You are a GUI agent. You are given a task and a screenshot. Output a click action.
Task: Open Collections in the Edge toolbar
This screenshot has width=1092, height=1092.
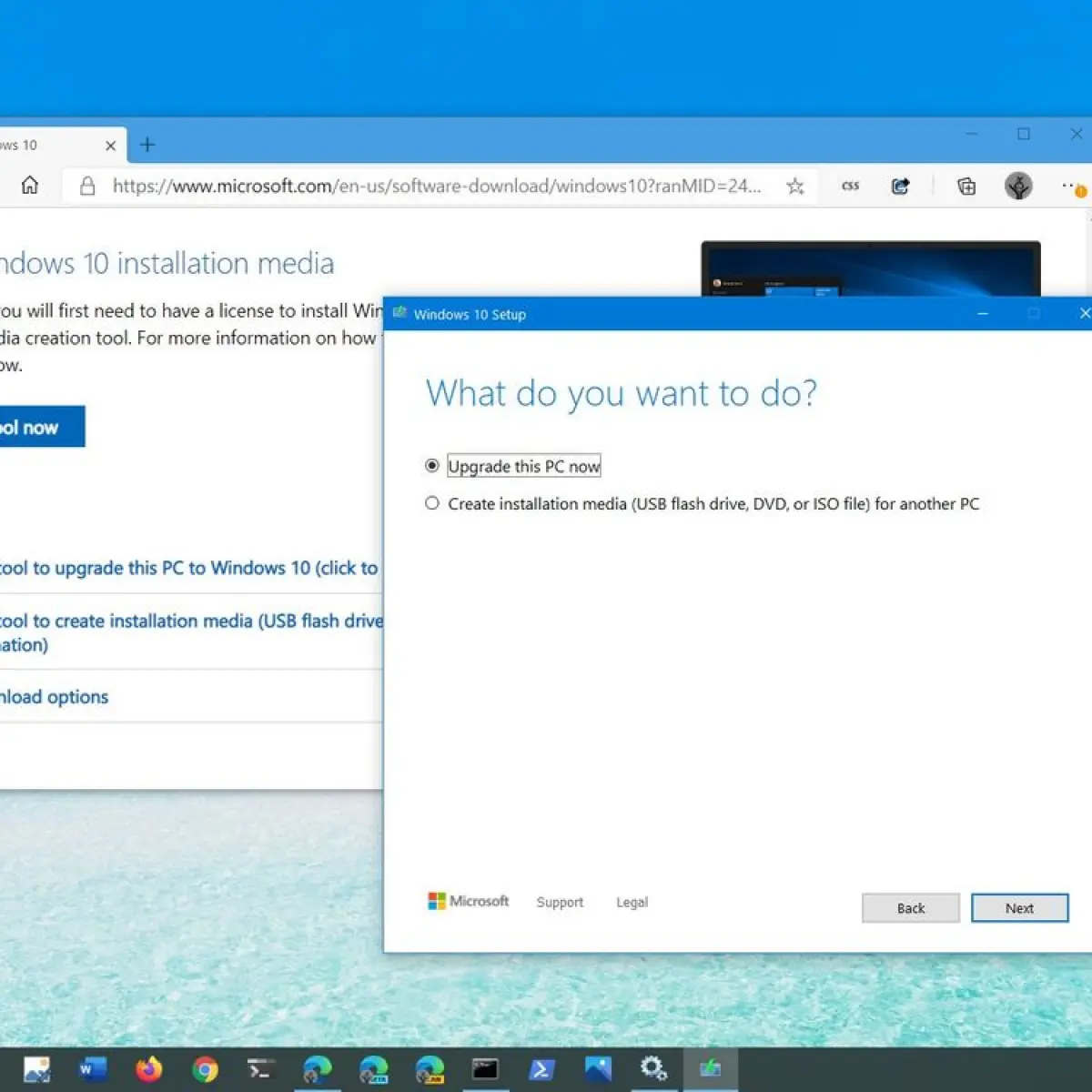point(966,187)
